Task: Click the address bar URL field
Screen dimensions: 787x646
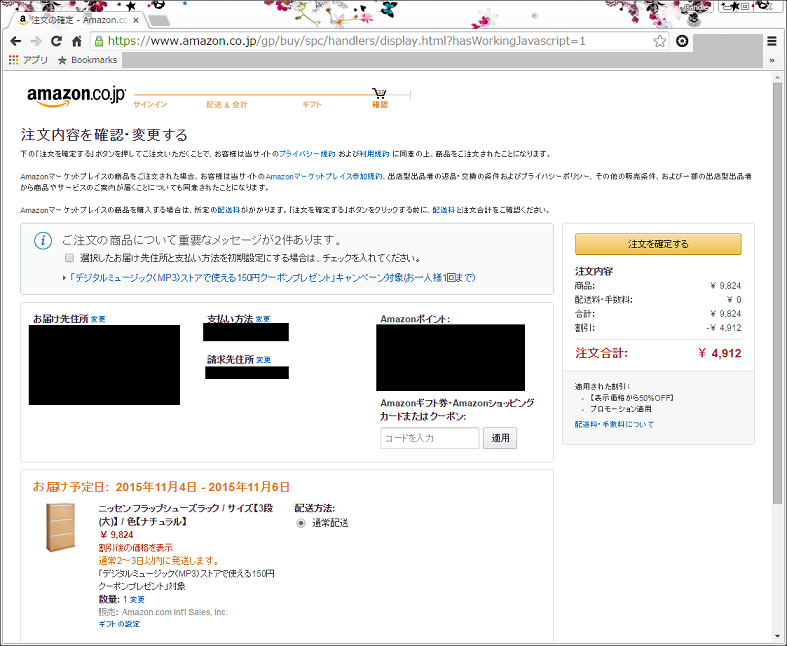Action: point(379,41)
